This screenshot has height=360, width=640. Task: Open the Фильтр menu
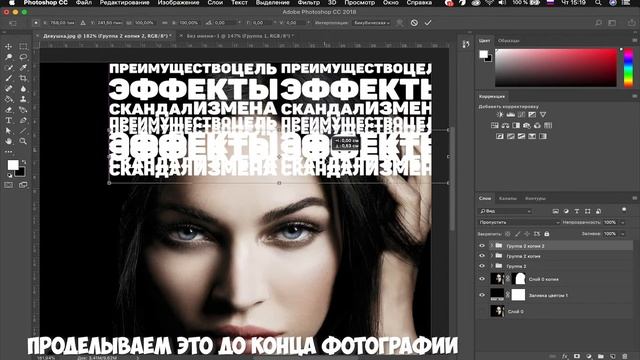pyautogui.click(x=309, y=2)
